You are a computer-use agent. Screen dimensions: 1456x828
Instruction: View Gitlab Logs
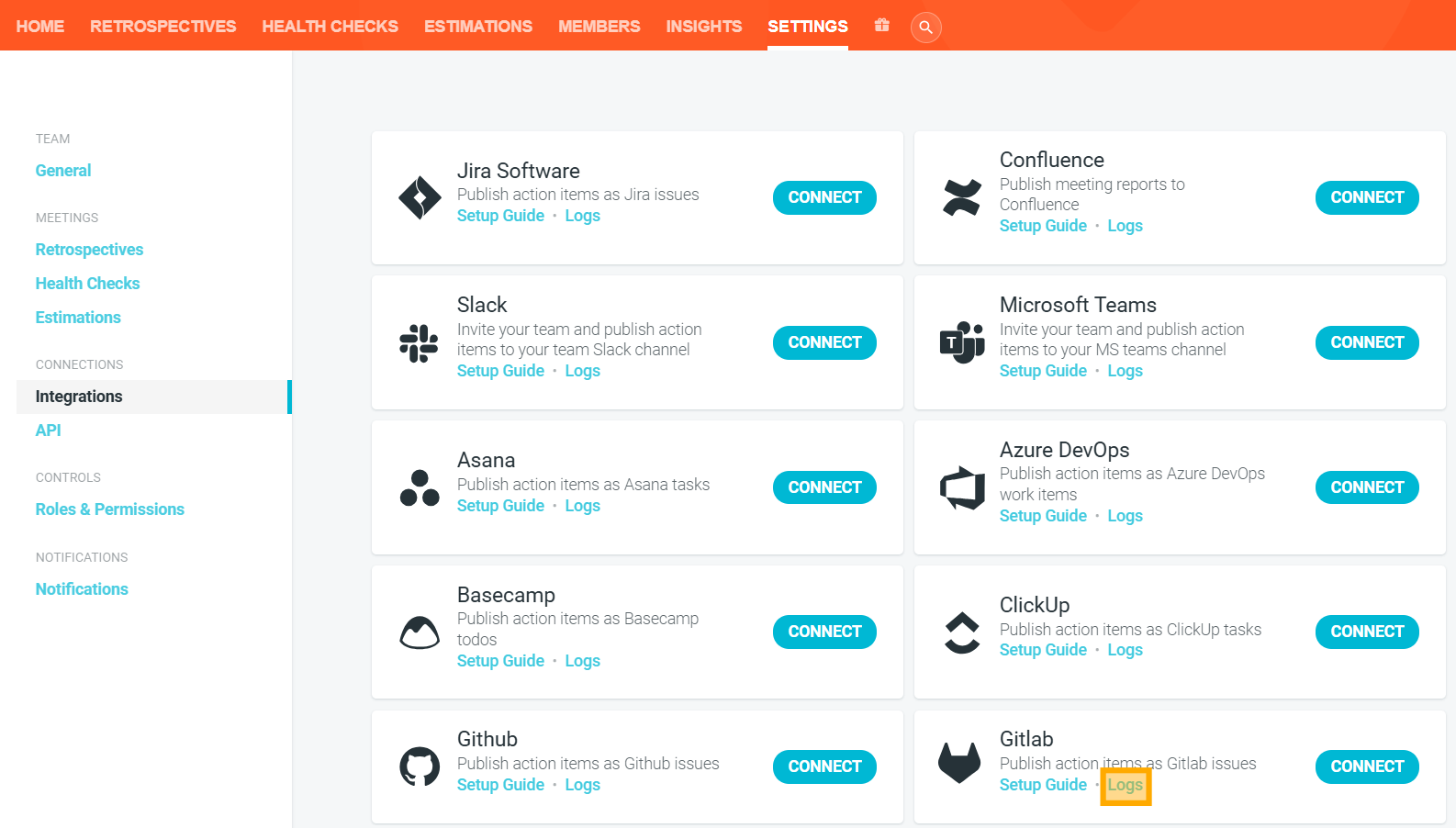pyautogui.click(x=1125, y=785)
